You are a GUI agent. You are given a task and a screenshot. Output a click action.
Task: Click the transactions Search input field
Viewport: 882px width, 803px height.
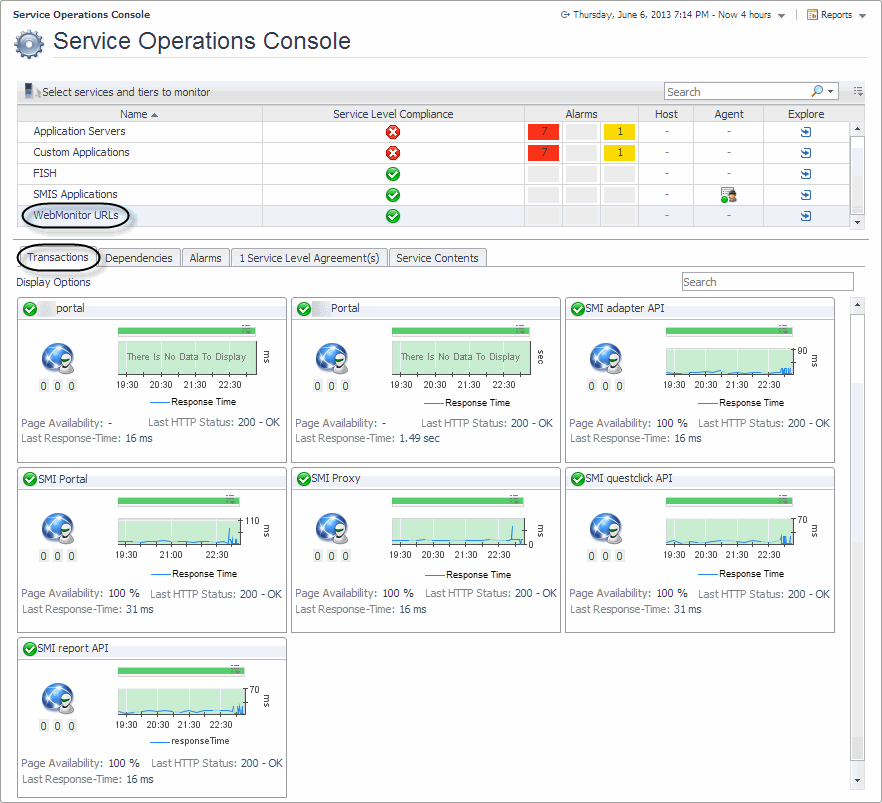click(767, 282)
